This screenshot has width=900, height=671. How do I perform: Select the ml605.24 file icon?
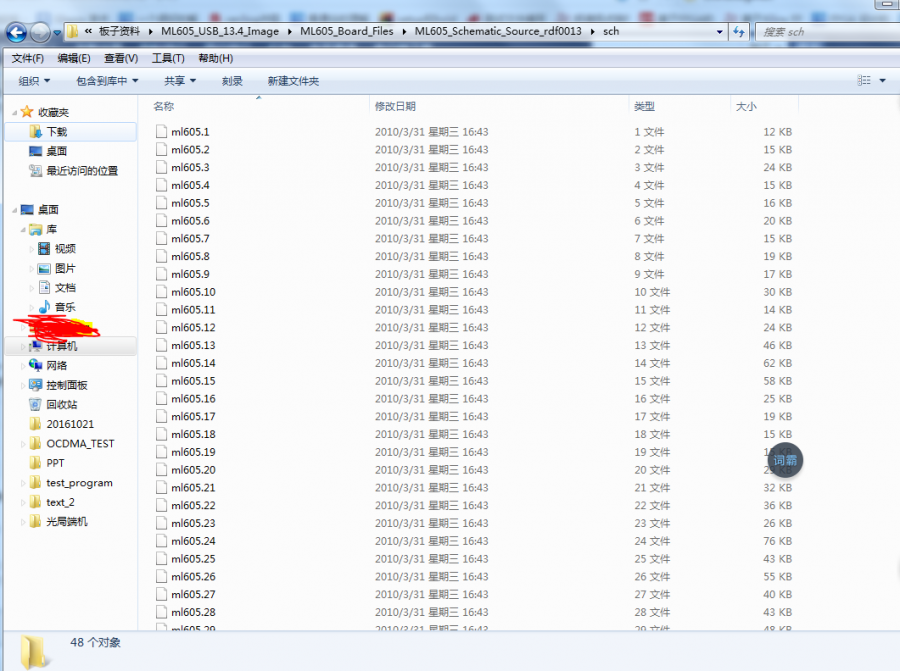(x=162, y=541)
